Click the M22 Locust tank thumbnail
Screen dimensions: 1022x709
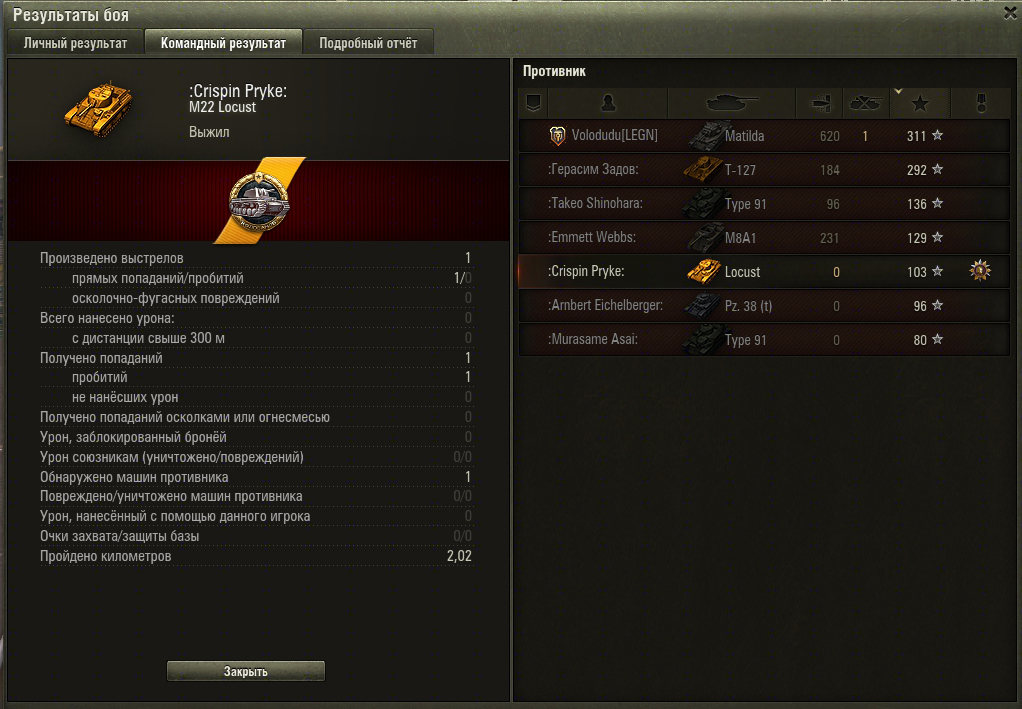[x=98, y=109]
